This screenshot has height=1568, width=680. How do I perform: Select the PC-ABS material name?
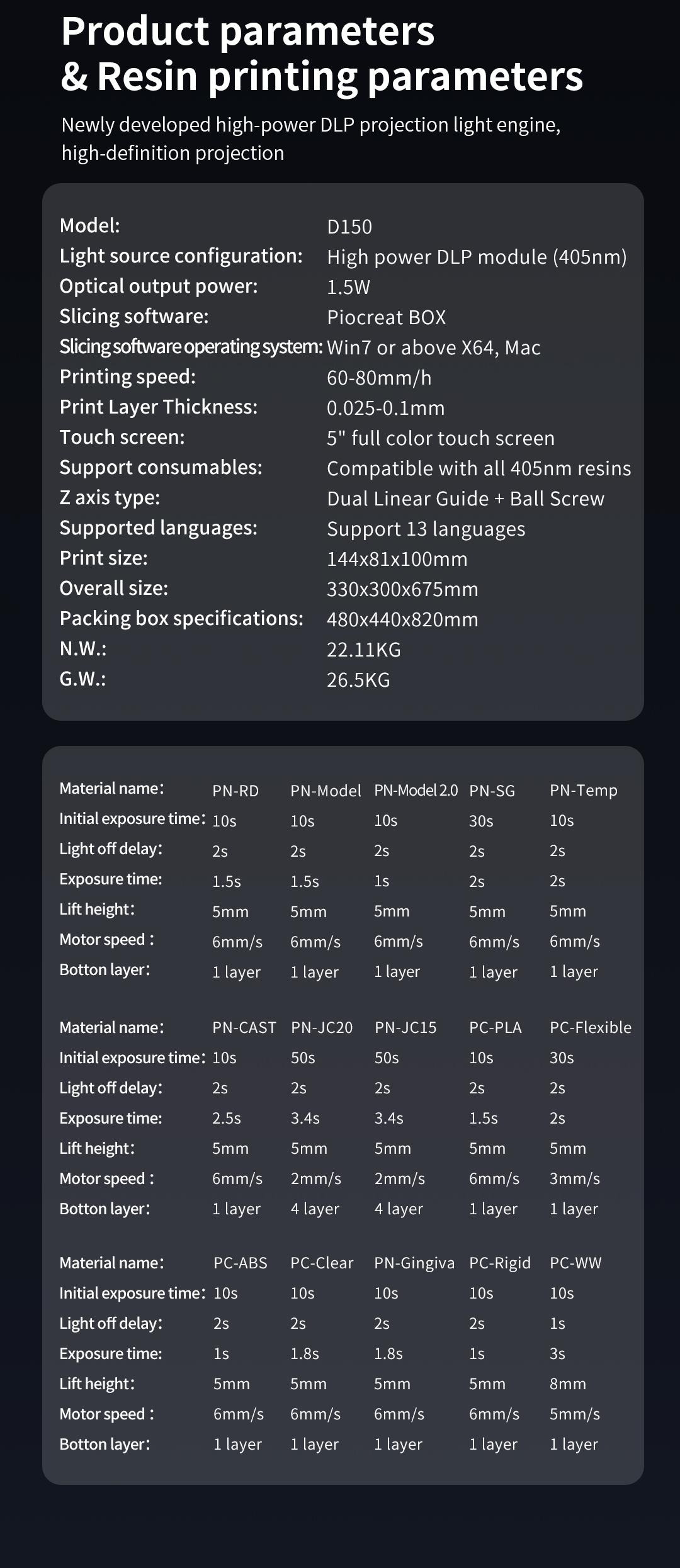241,1263
